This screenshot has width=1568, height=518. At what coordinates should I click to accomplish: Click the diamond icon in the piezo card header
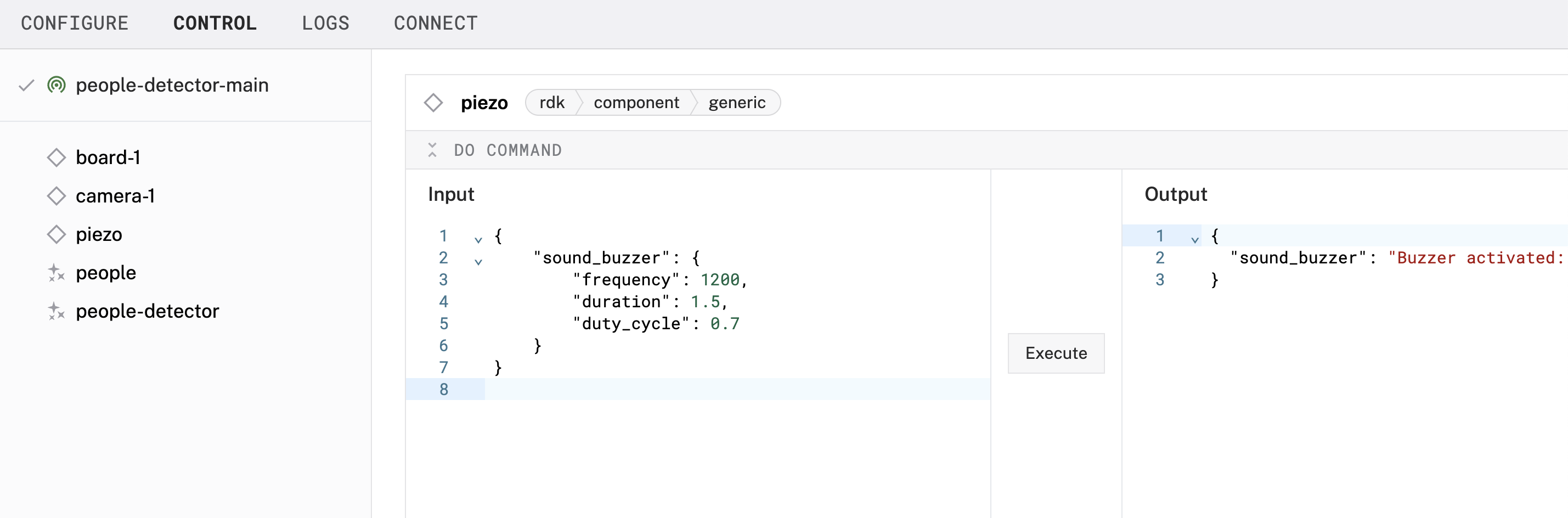point(433,102)
